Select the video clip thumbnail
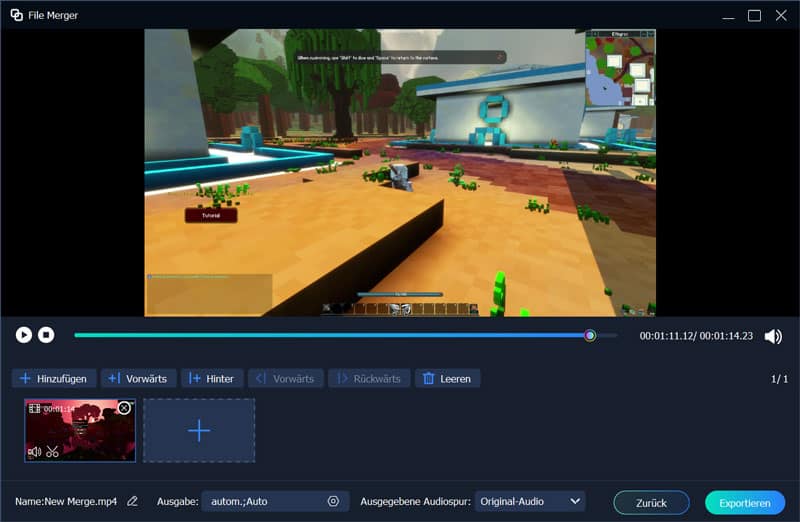This screenshot has height=522, width=800. tap(80, 432)
